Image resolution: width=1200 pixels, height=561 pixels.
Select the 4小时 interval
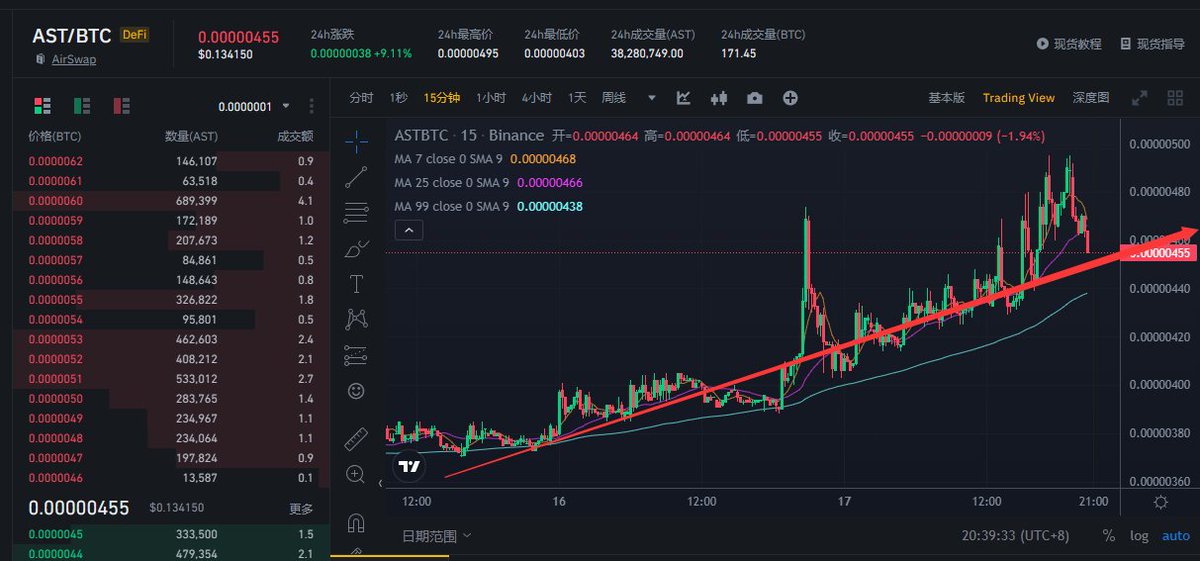coord(536,98)
